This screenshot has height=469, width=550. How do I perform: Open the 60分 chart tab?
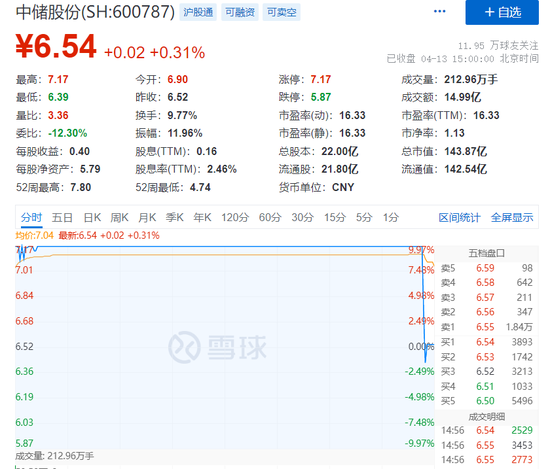pyautogui.click(x=270, y=217)
